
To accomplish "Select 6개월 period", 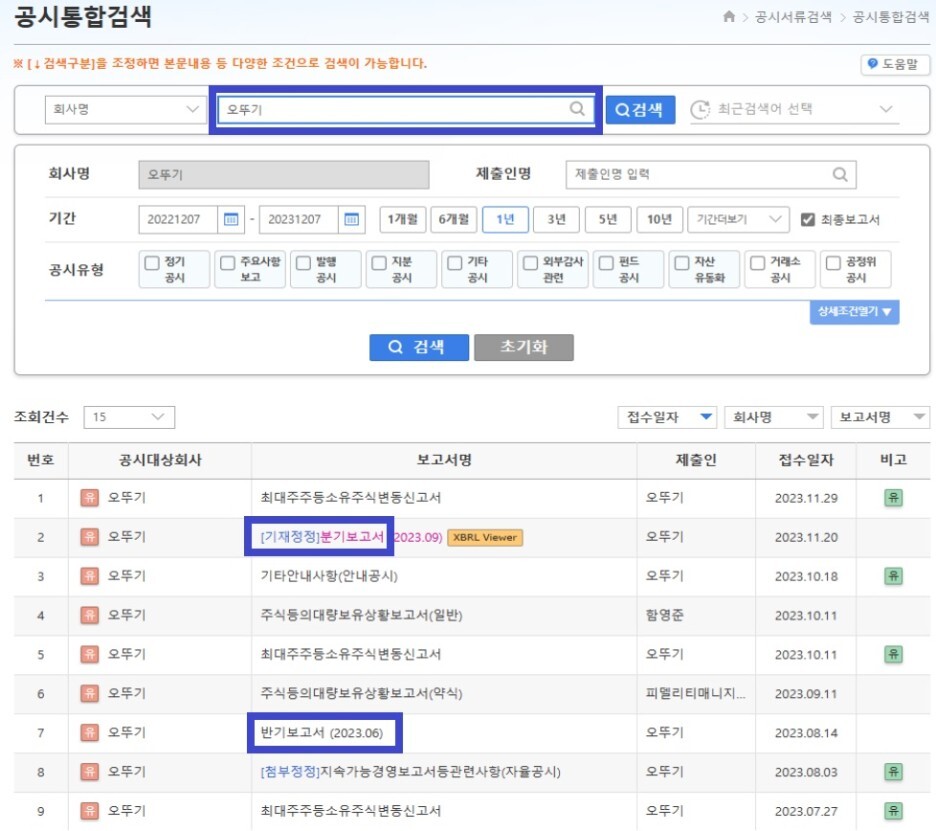I will click(454, 220).
